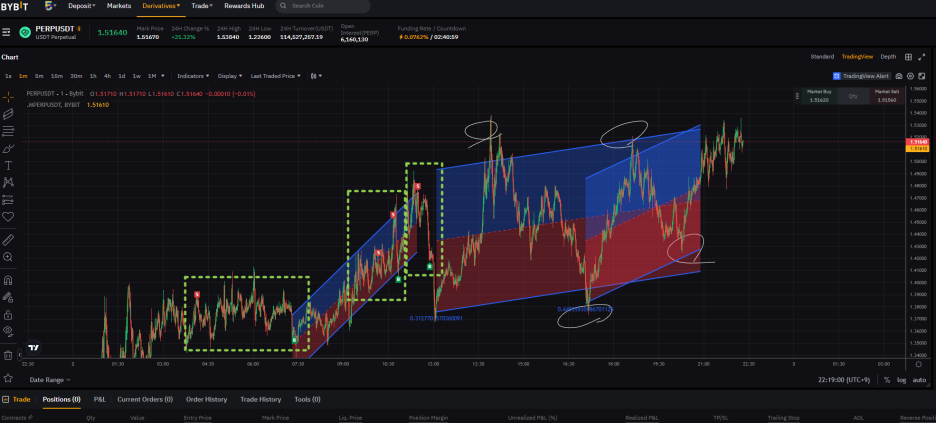Select the 5m timeframe
The height and width of the screenshot is (423, 936).
(39, 76)
